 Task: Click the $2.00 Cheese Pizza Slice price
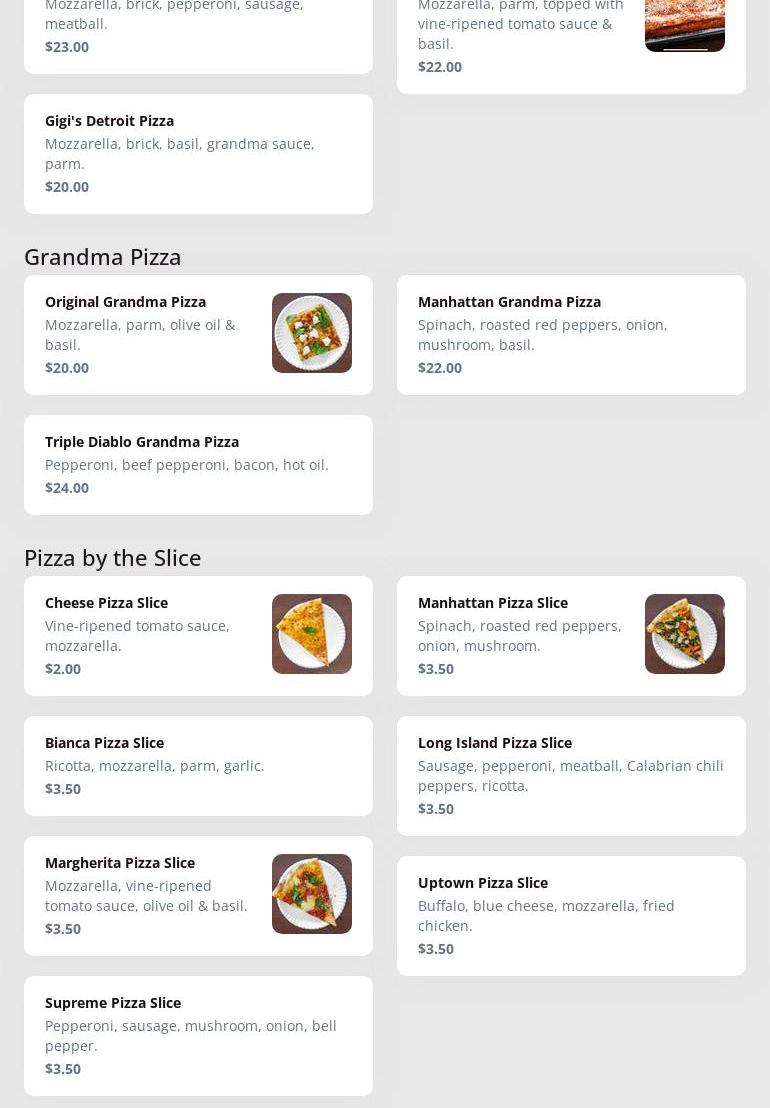pyautogui.click(x=63, y=669)
